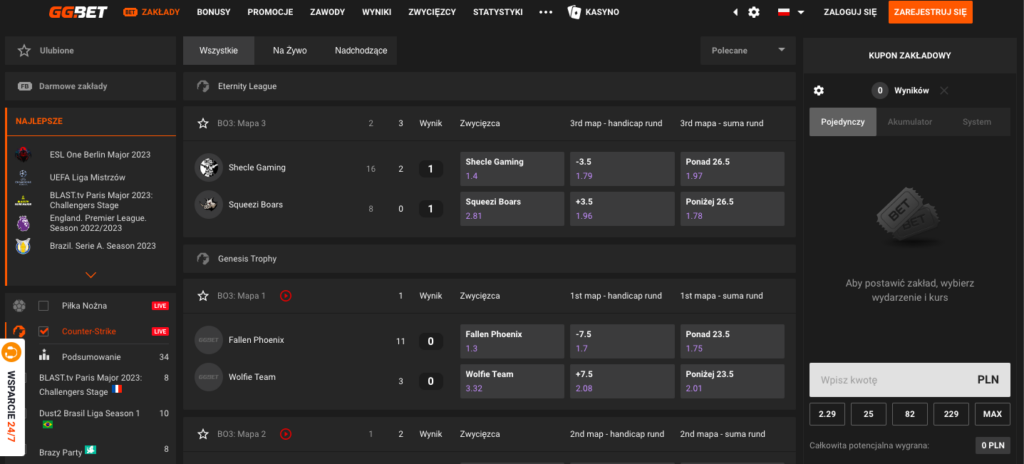Open language selector with Polish flag
This screenshot has height=464, width=1024.
click(x=791, y=12)
